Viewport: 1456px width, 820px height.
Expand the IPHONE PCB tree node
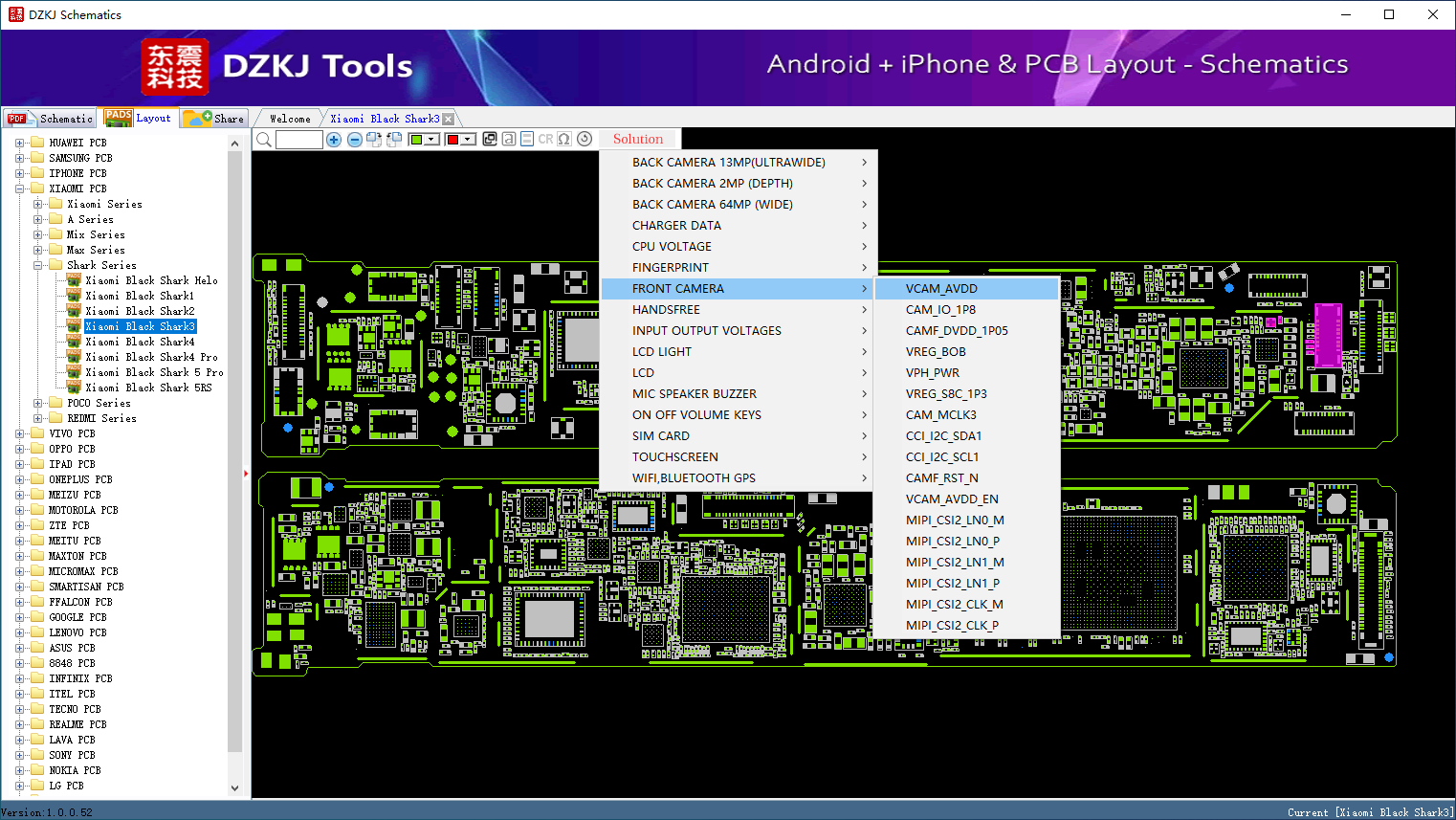point(19,173)
